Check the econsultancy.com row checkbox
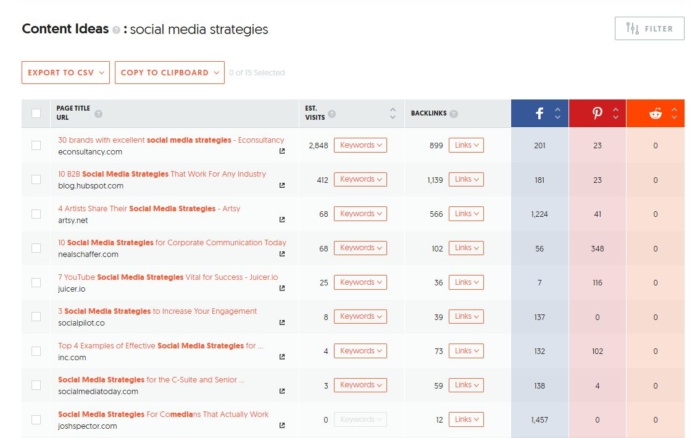 pos(36,146)
